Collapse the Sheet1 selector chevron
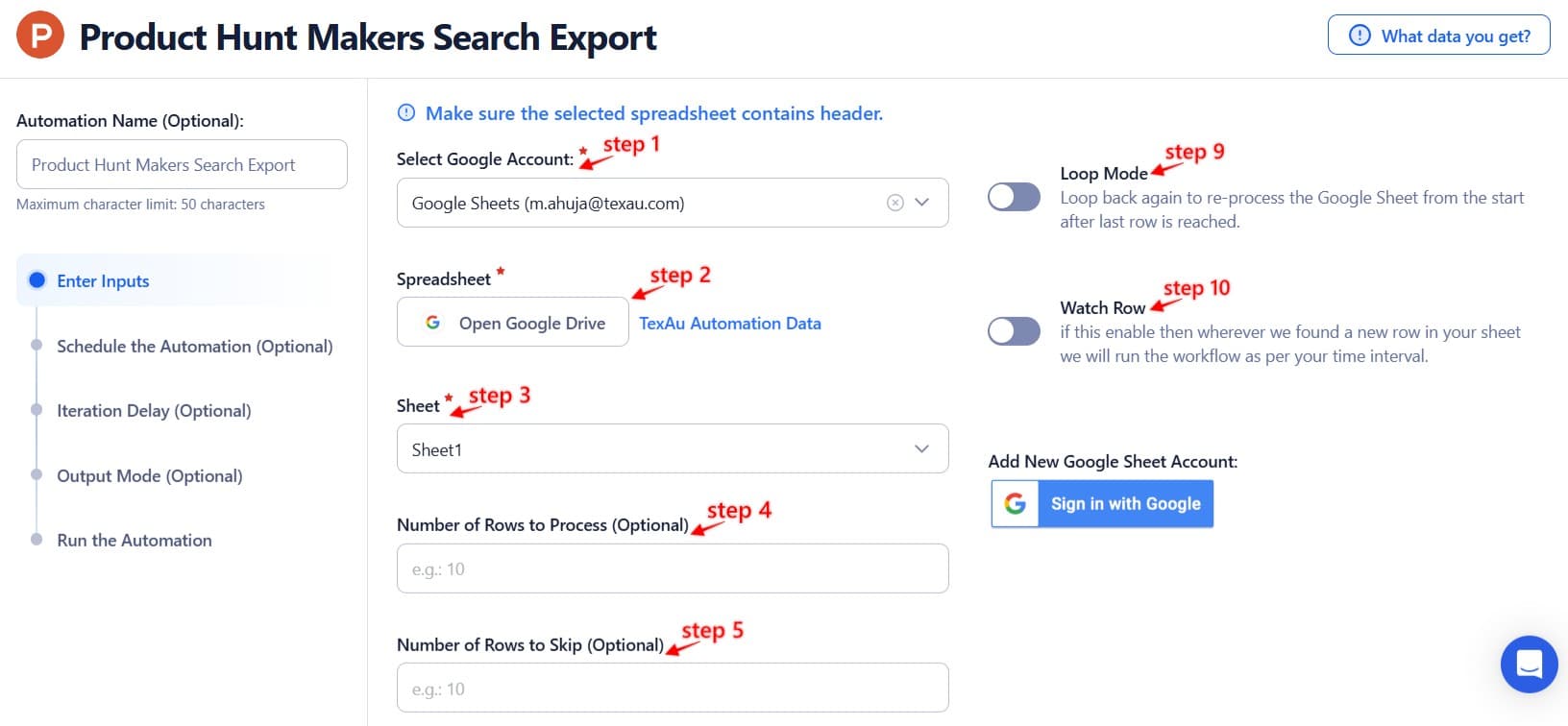The image size is (1568, 726). 921,448
